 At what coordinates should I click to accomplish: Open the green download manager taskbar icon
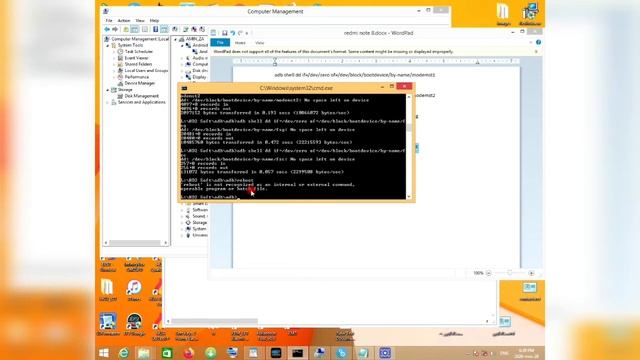[x=211, y=353]
